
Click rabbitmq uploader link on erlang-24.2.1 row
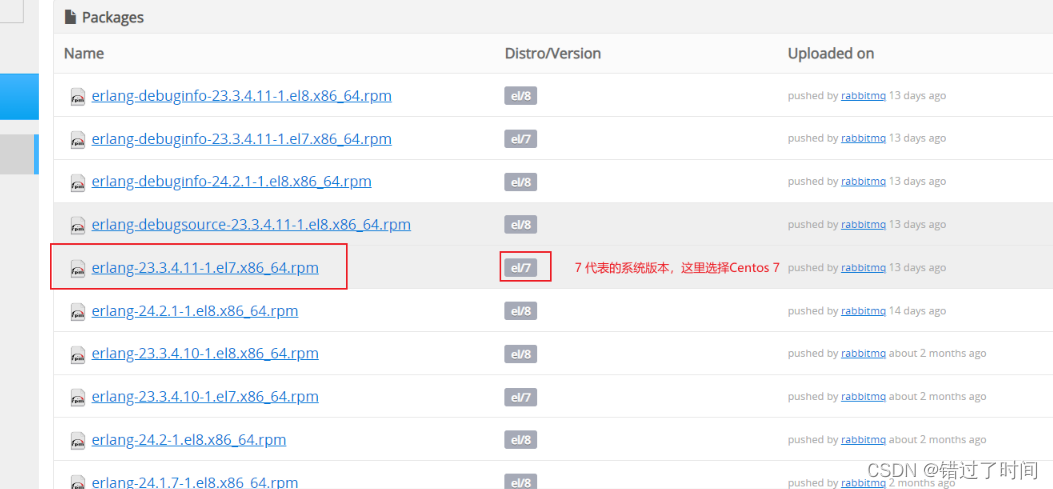tap(863, 311)
